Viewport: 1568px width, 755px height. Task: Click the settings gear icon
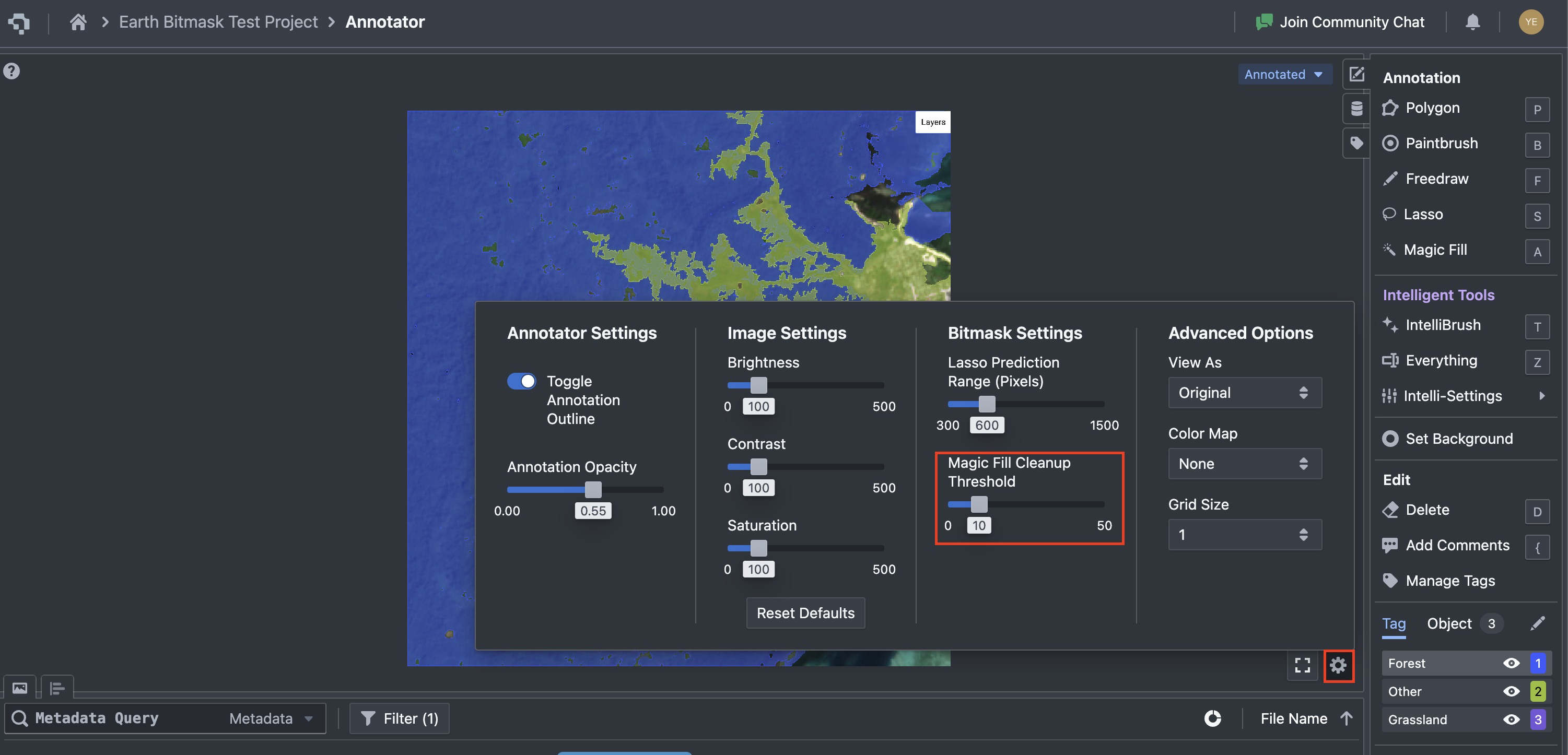[1337, 666]
